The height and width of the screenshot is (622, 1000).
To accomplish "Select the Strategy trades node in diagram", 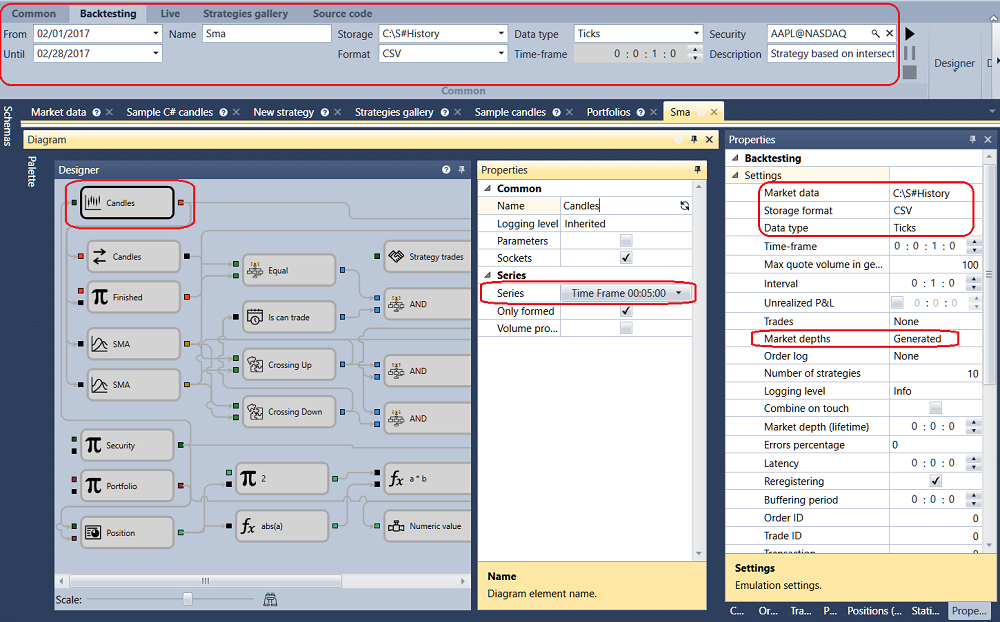I will tap(427, 256).
